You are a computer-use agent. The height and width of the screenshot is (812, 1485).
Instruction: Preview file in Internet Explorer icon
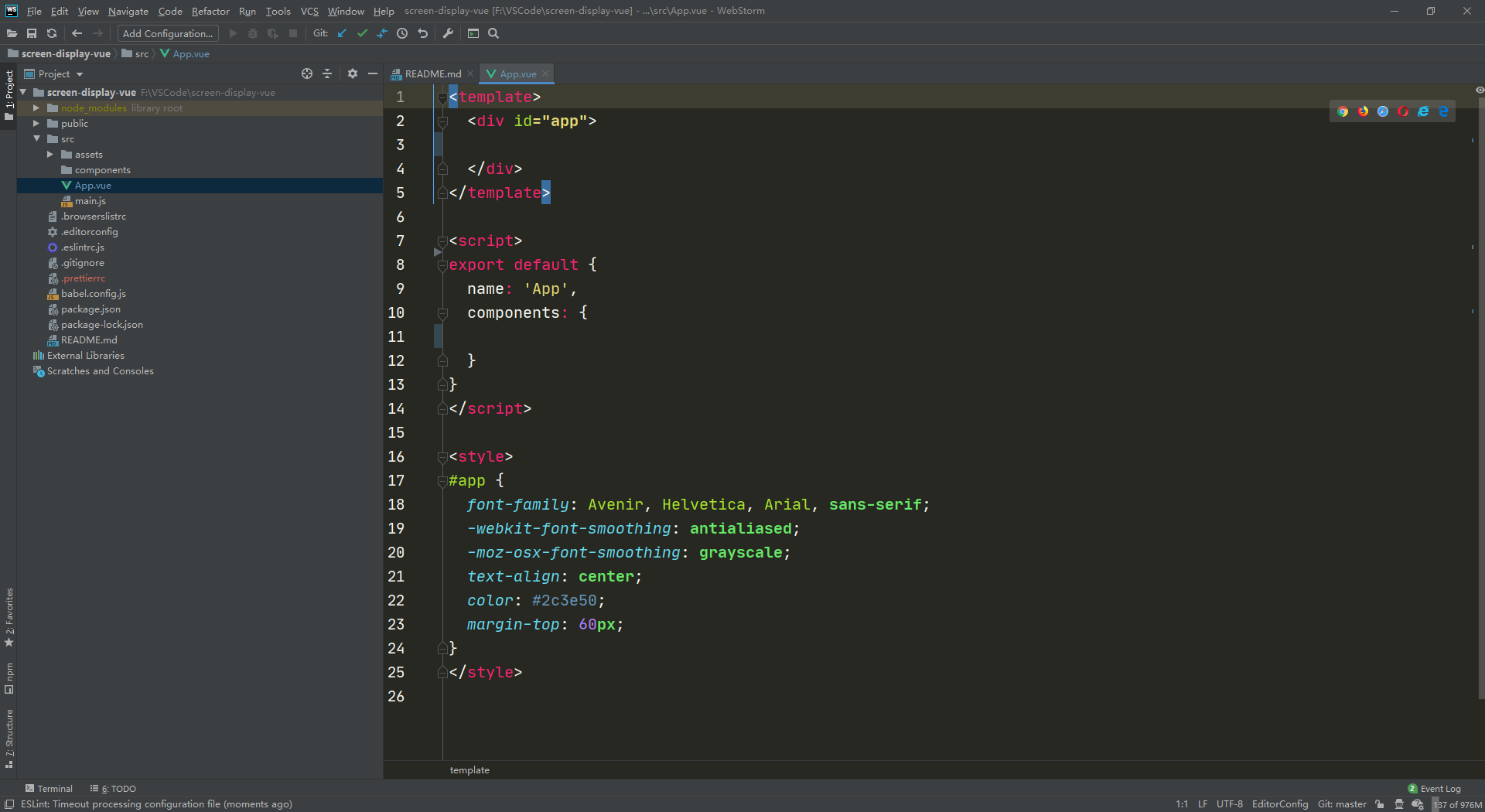[x=1423, y=111]
